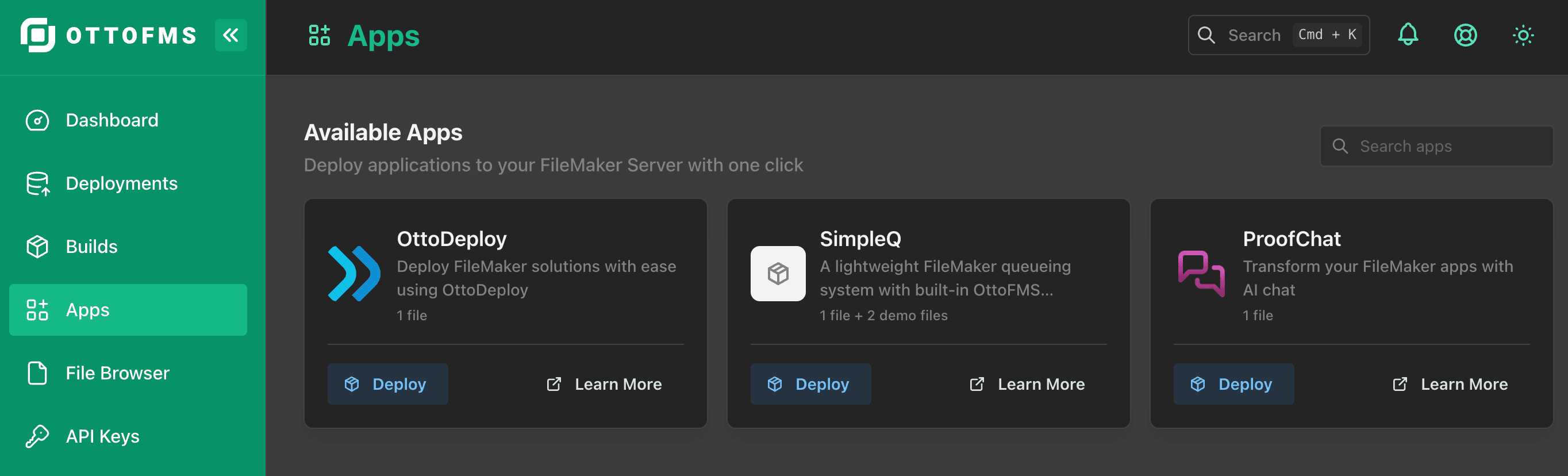Click the API Keys key icon
1568x476 pixels.
click(37, 436)
